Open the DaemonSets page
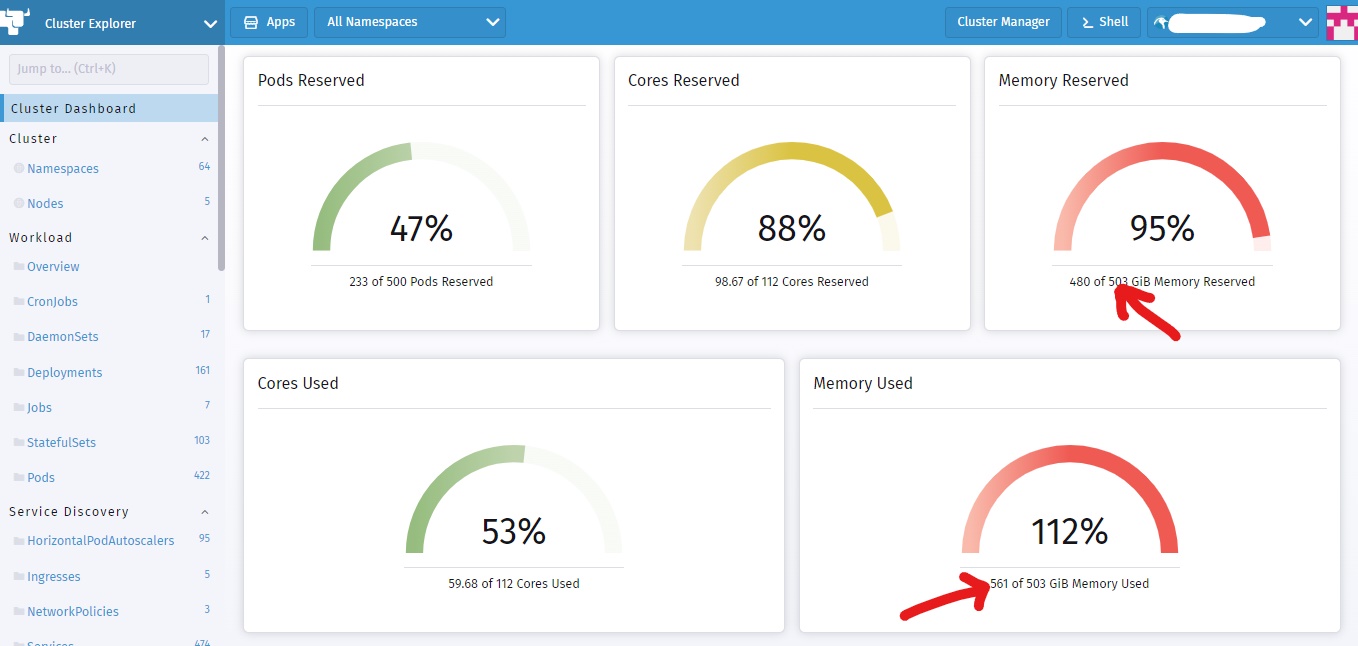 tap(64, 336)
